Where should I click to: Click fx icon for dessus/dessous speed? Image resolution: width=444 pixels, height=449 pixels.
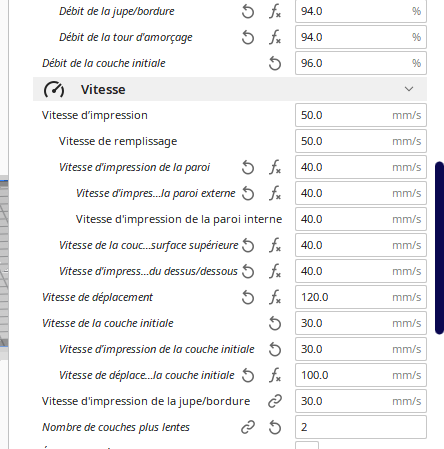pos(275,271)
